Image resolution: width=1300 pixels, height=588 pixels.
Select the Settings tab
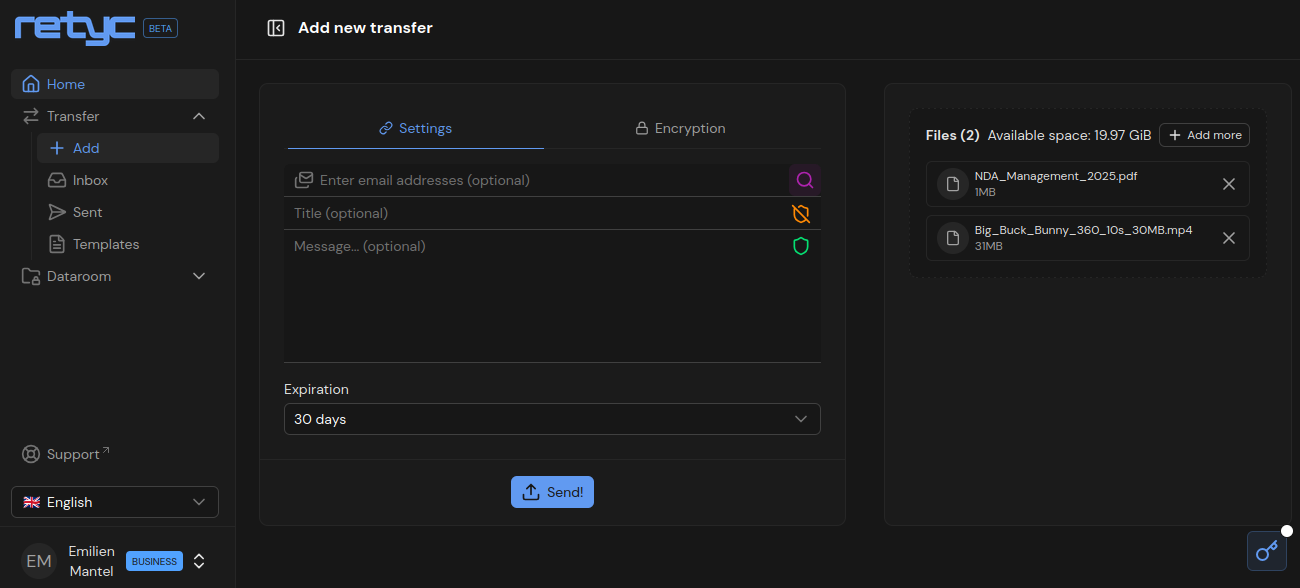[x=416, y=128]
